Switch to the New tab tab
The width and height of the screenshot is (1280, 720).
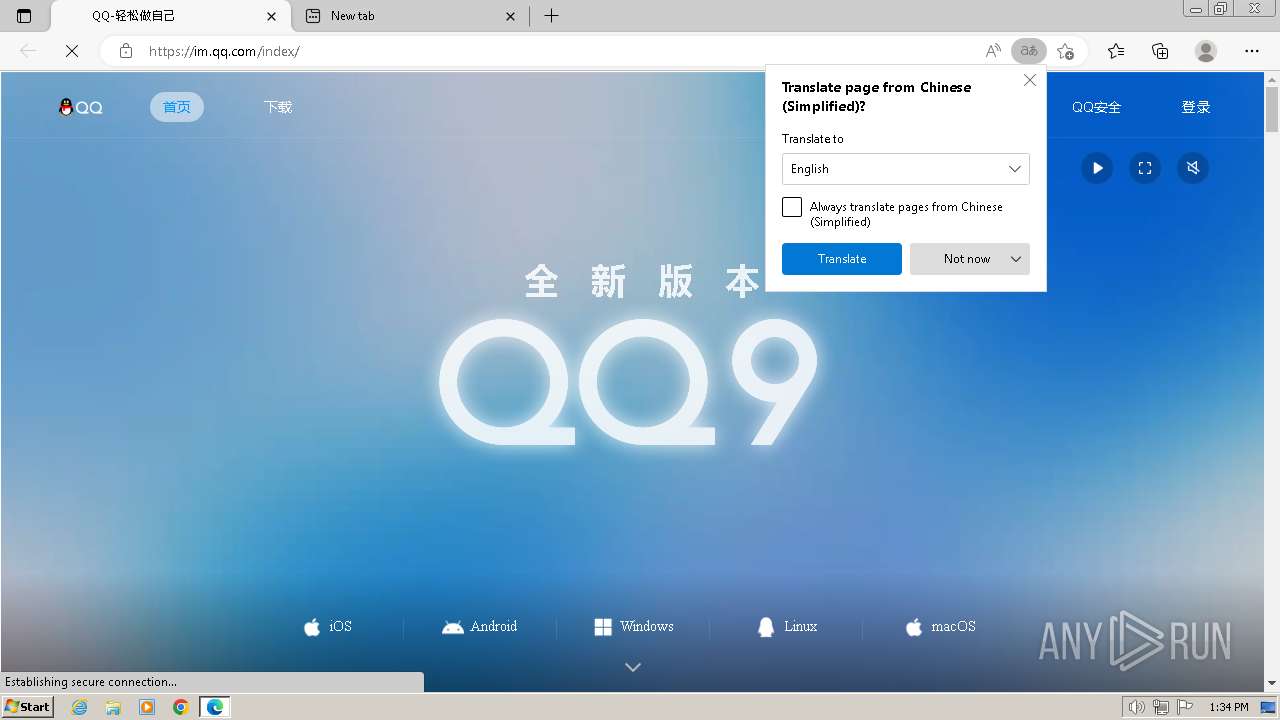[410, 16]
